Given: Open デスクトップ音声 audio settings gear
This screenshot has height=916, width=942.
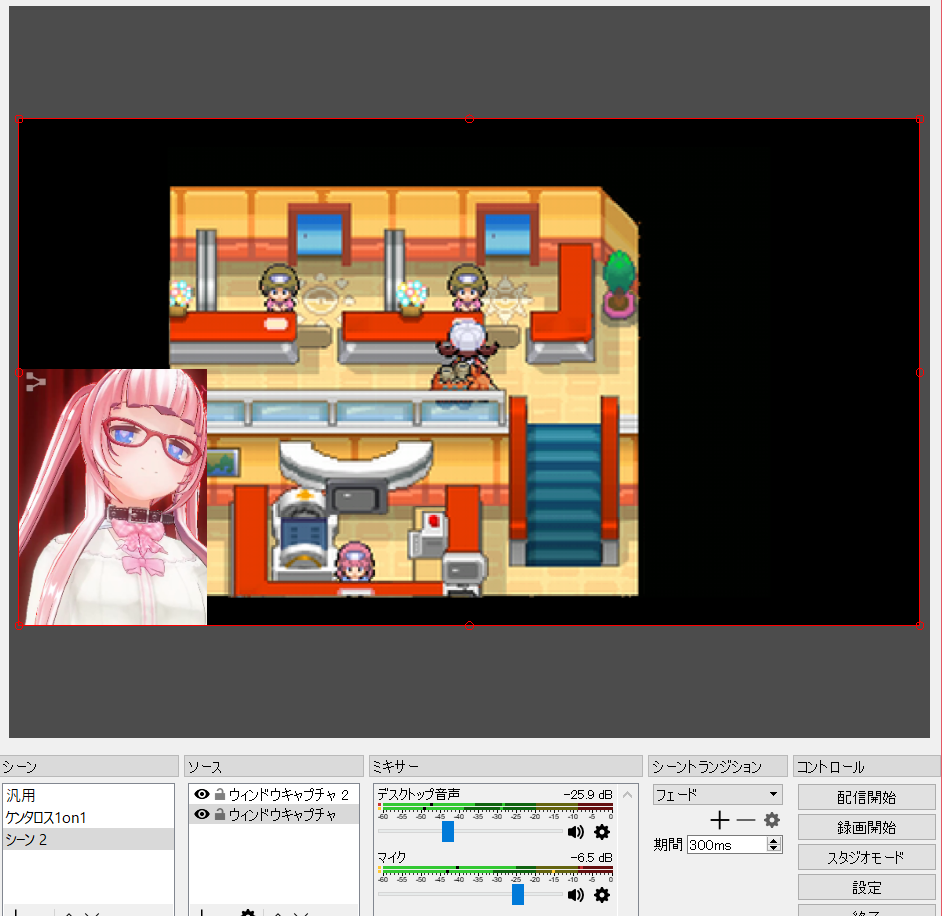Looking at the screenshot, I should coord(602,832).
